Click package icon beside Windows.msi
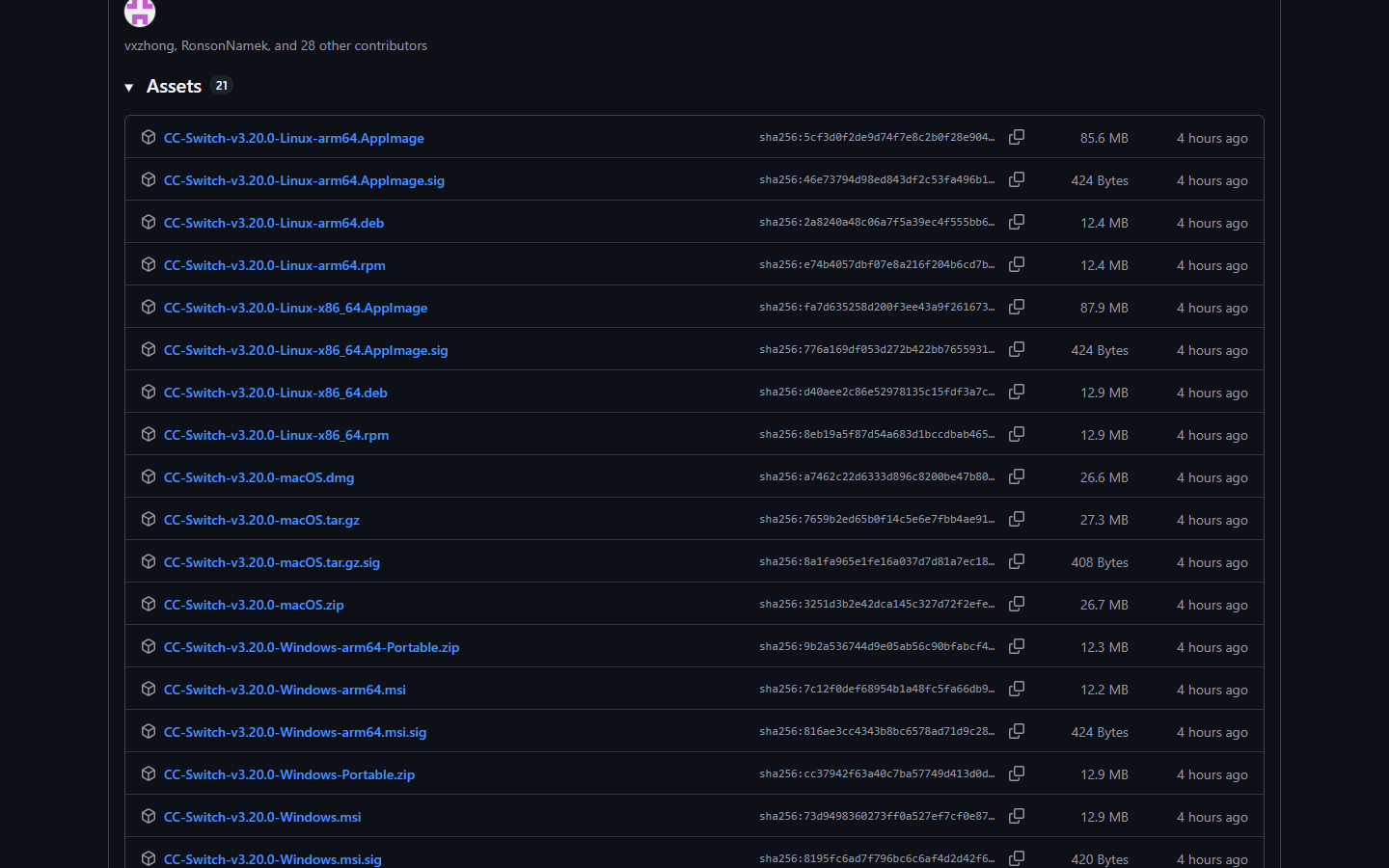Viewport: 1389px width, 868px height. [149, 816]
